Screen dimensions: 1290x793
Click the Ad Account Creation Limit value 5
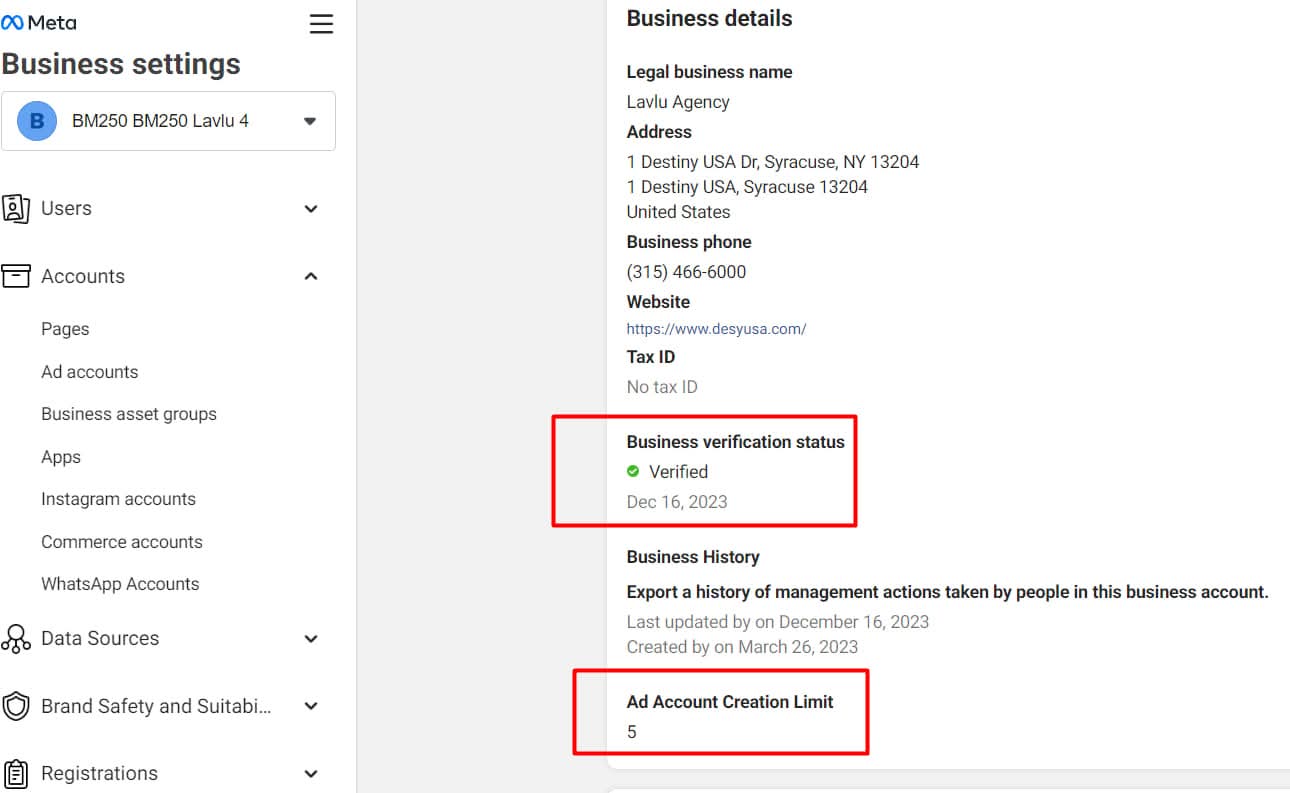[632, 732]
